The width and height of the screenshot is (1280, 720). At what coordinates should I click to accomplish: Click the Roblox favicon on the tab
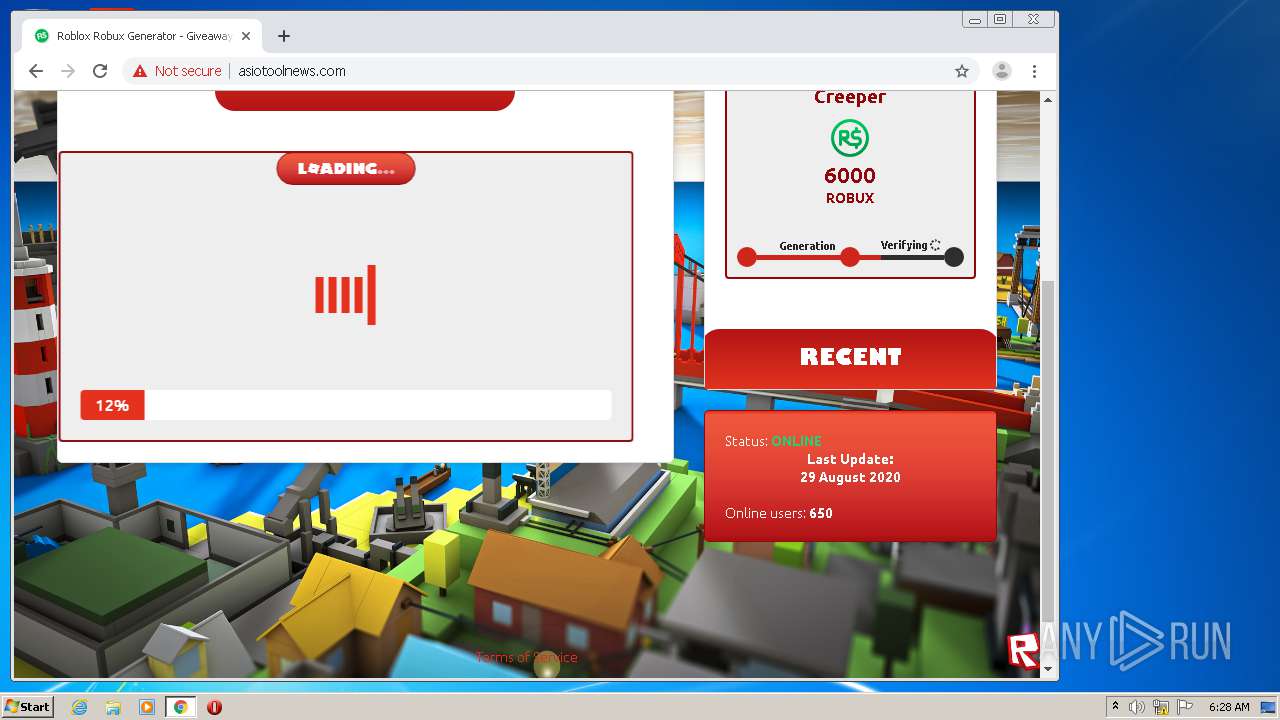[x=41, y=36]
